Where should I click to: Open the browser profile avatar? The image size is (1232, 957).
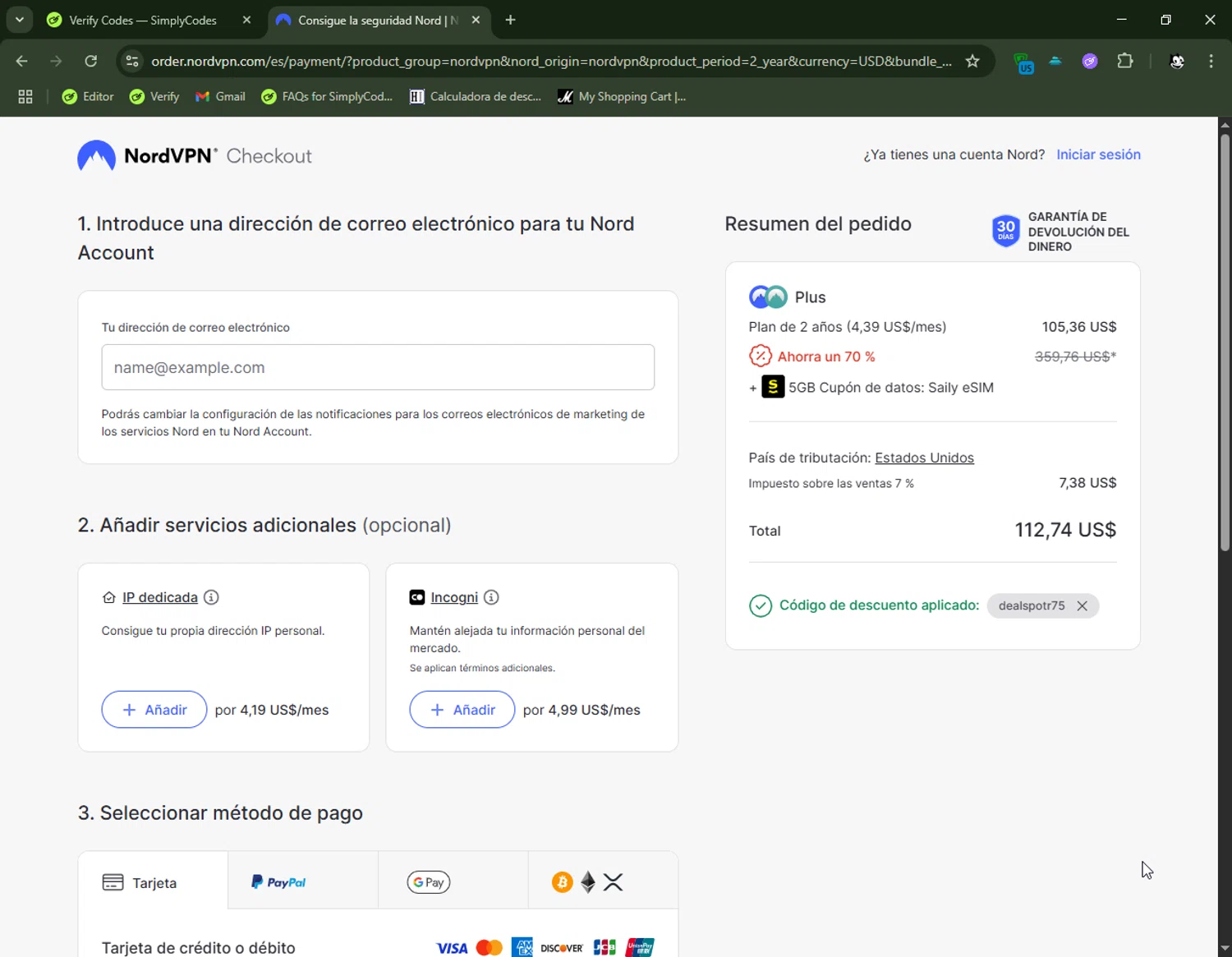point(1177,61)
